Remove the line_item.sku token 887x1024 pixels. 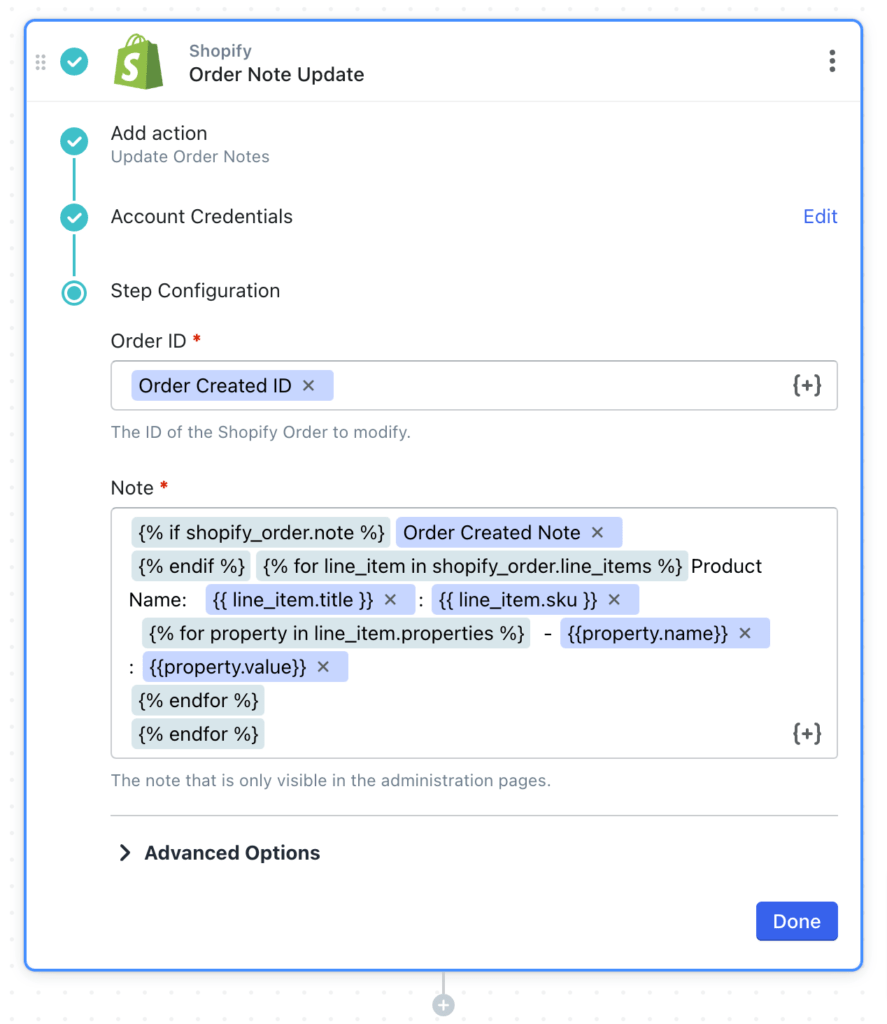pos(616,599)
